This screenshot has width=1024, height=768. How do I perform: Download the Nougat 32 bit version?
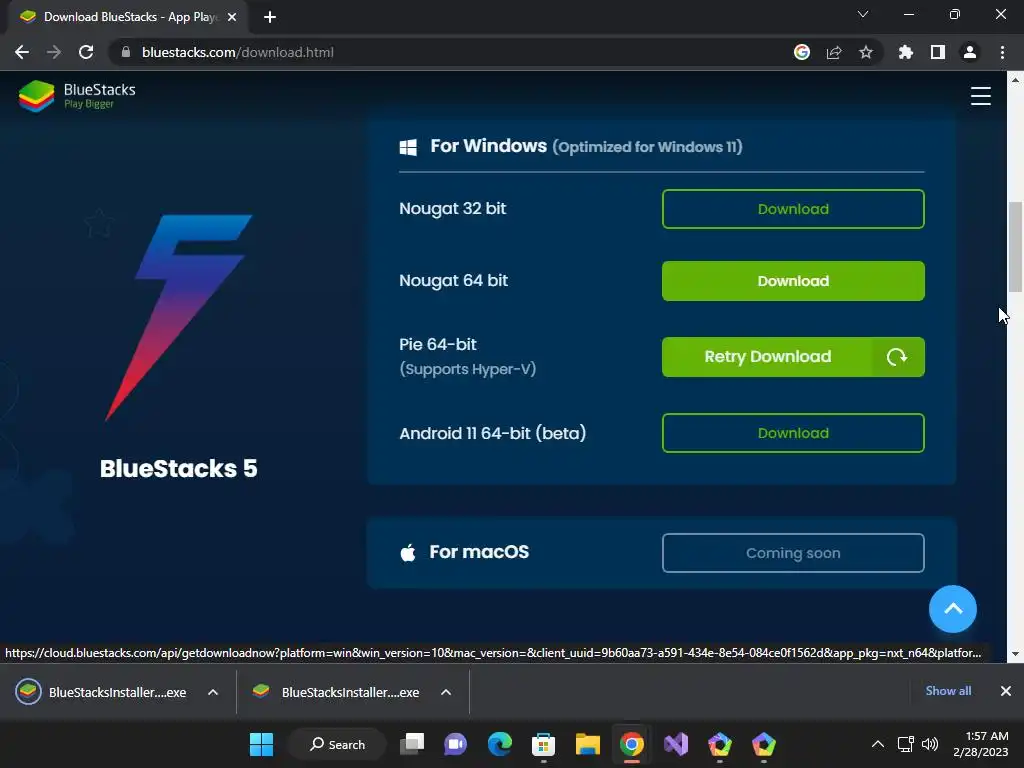tap(793, 209)
